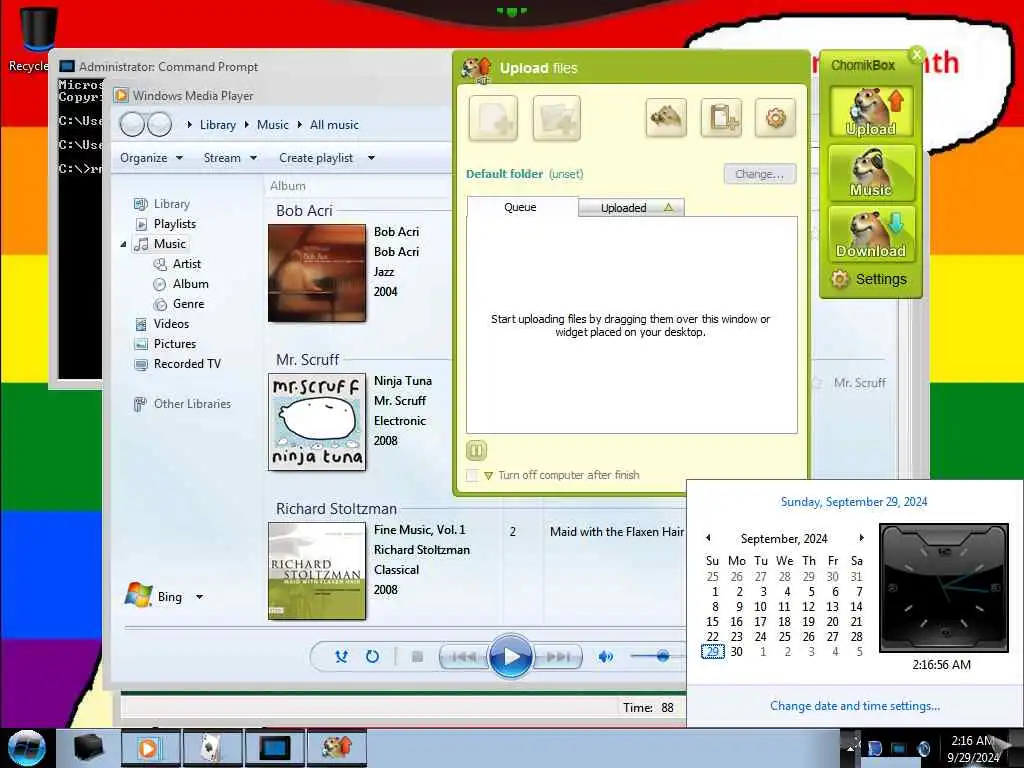Select day 30 in the calendar

[736, 652]
